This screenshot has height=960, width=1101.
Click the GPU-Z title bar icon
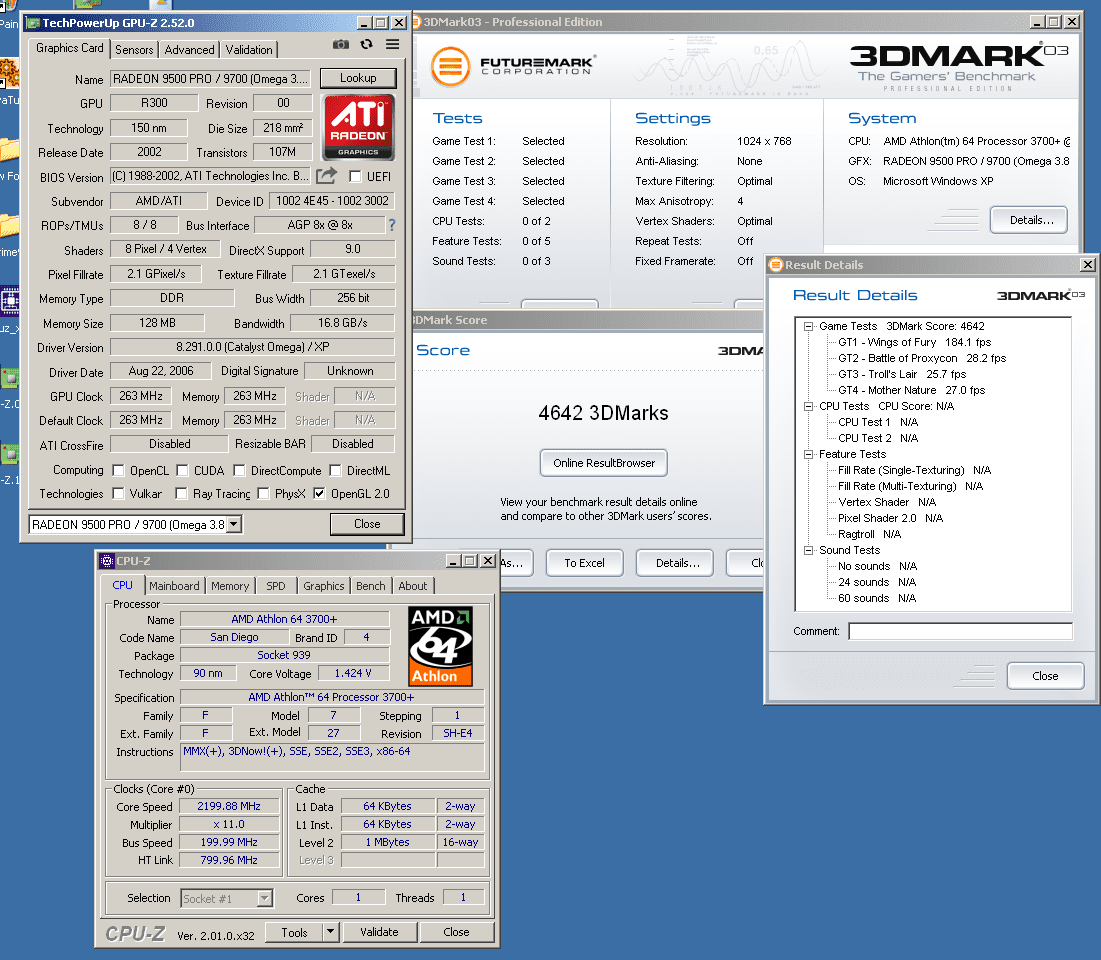[x=33, y=23]
